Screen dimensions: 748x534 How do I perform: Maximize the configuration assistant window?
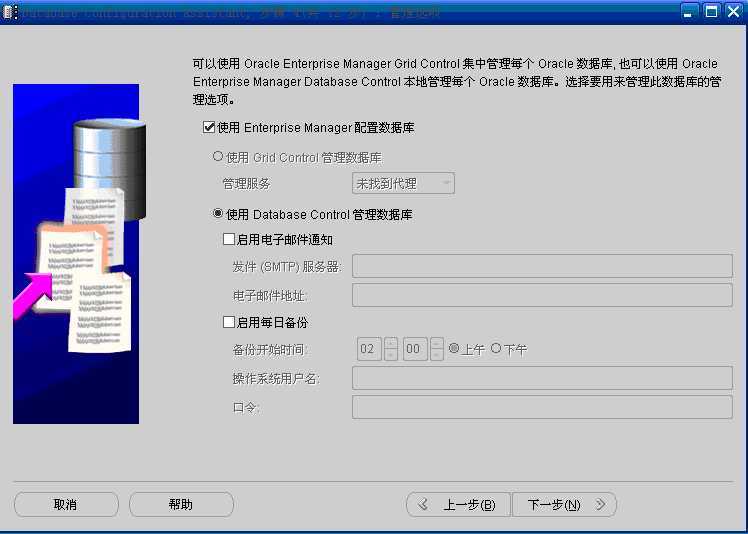click(711, 11)
